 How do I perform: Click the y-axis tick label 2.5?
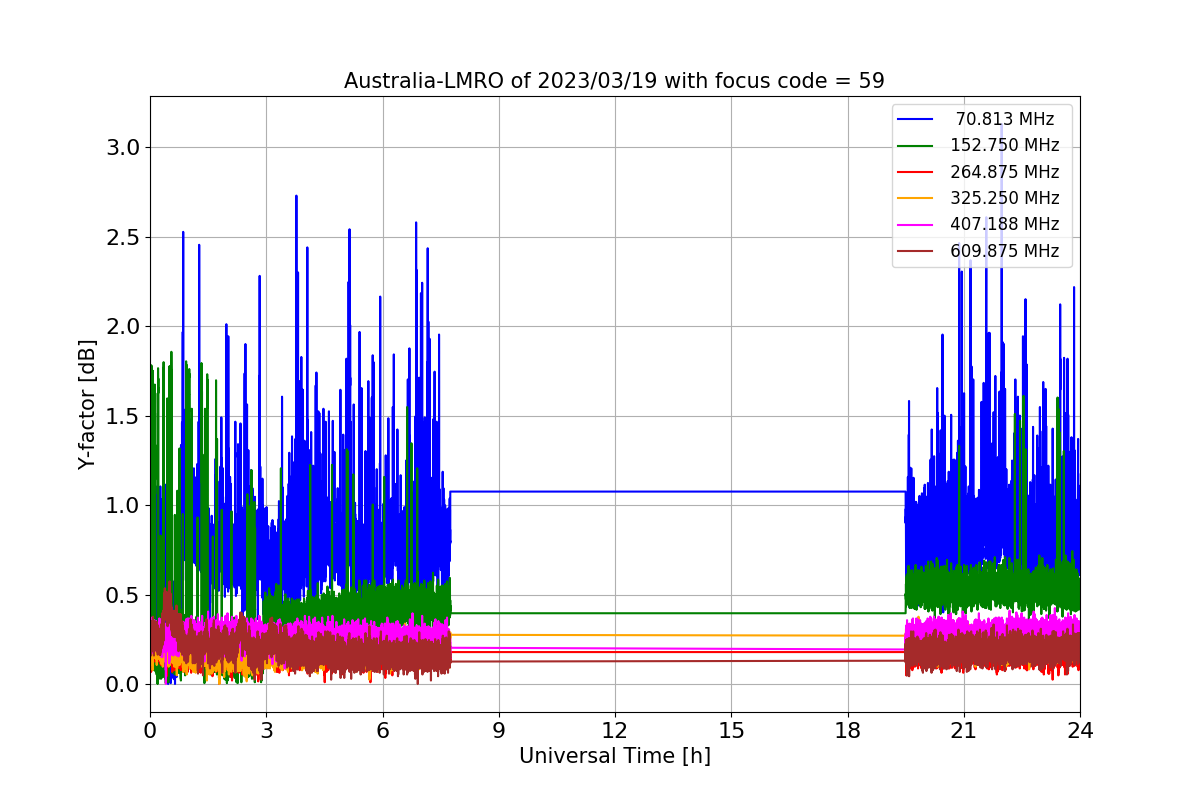[124, 238]
